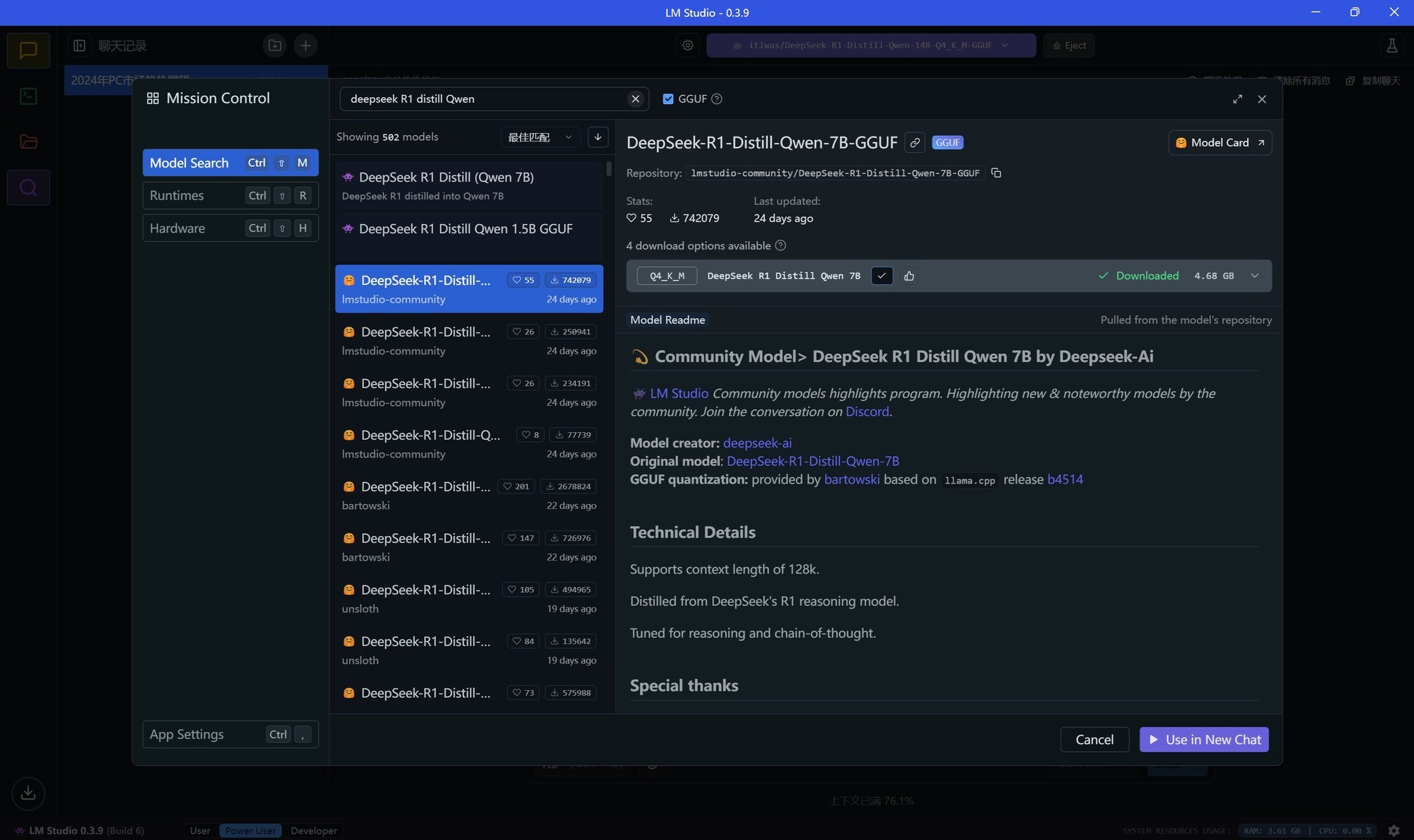The height and width of the screenshot is (840, 1414).
Task: Toggle the chat sidebar panel icon
Action: tap(80, 45)
